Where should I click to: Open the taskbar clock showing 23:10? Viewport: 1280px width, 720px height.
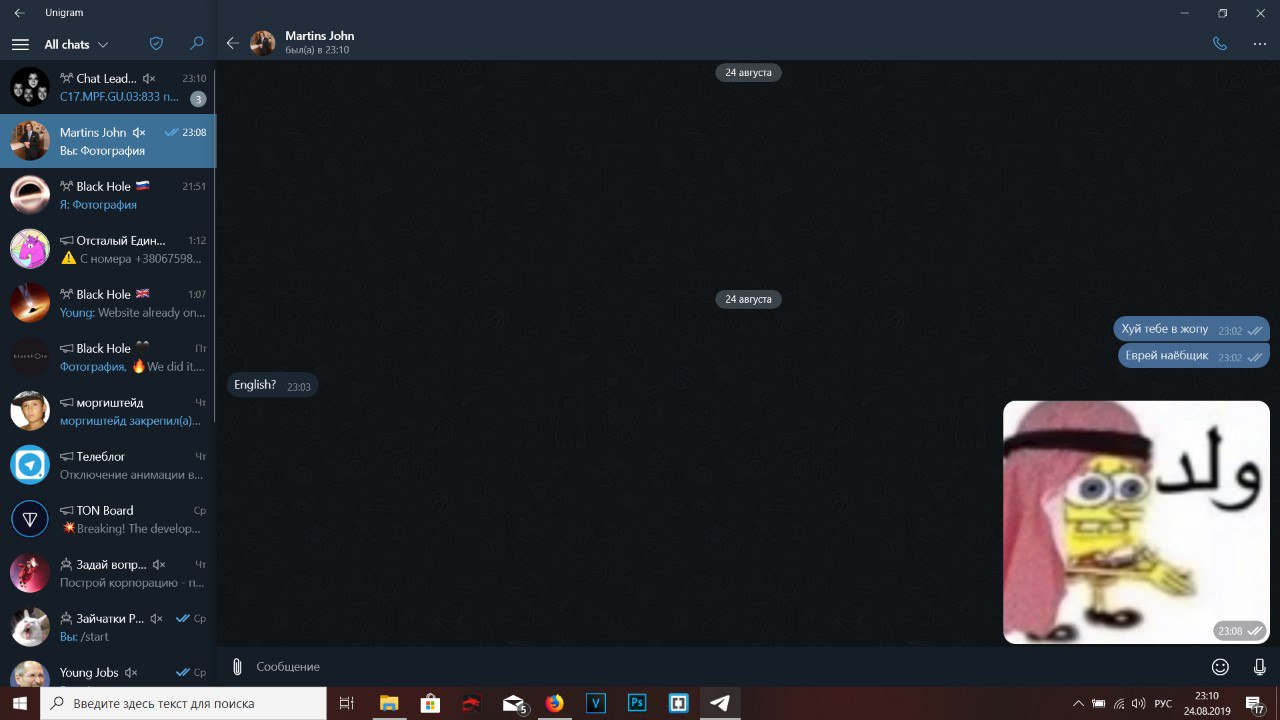(x=1206, y=703)
